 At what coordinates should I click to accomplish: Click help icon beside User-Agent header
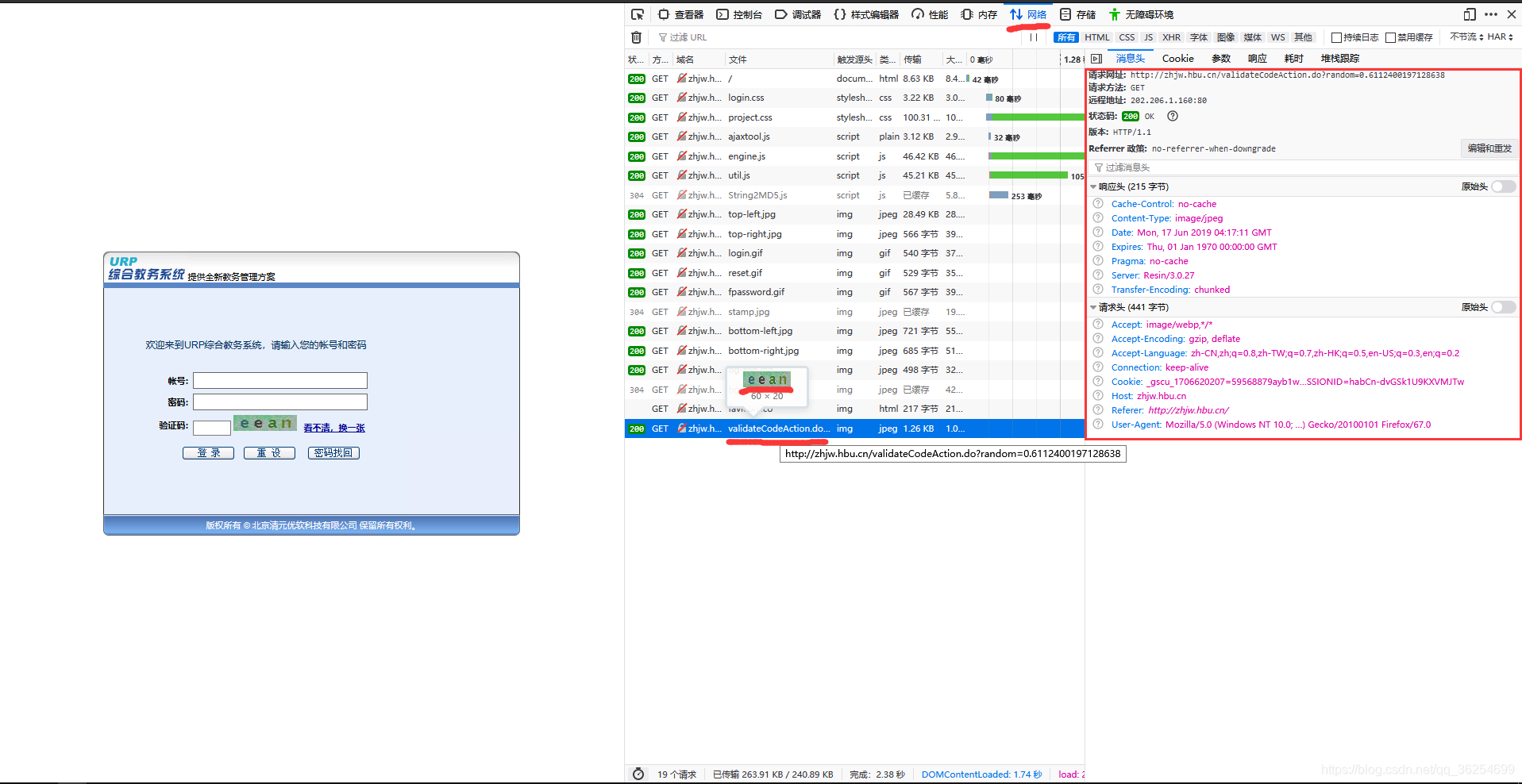point(1098,425)
